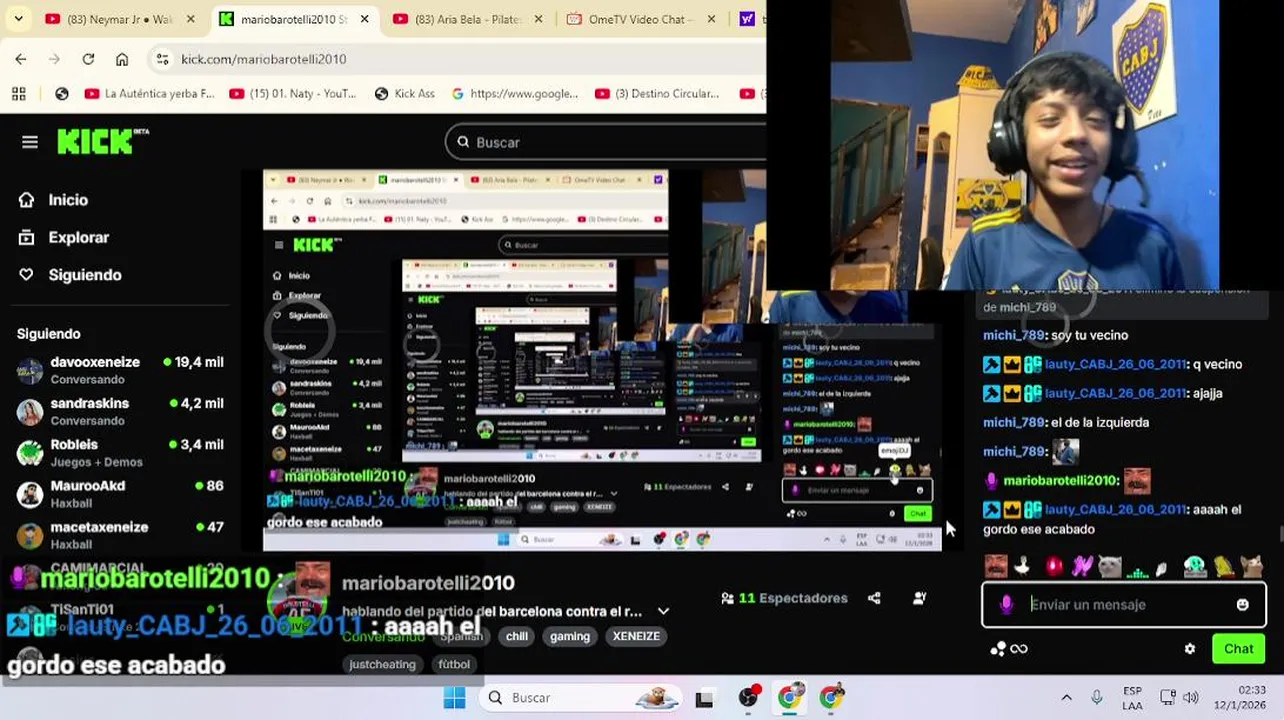Open Inicio in the Kick sidebar
The image size is (1284, 720).
(68, 200)
